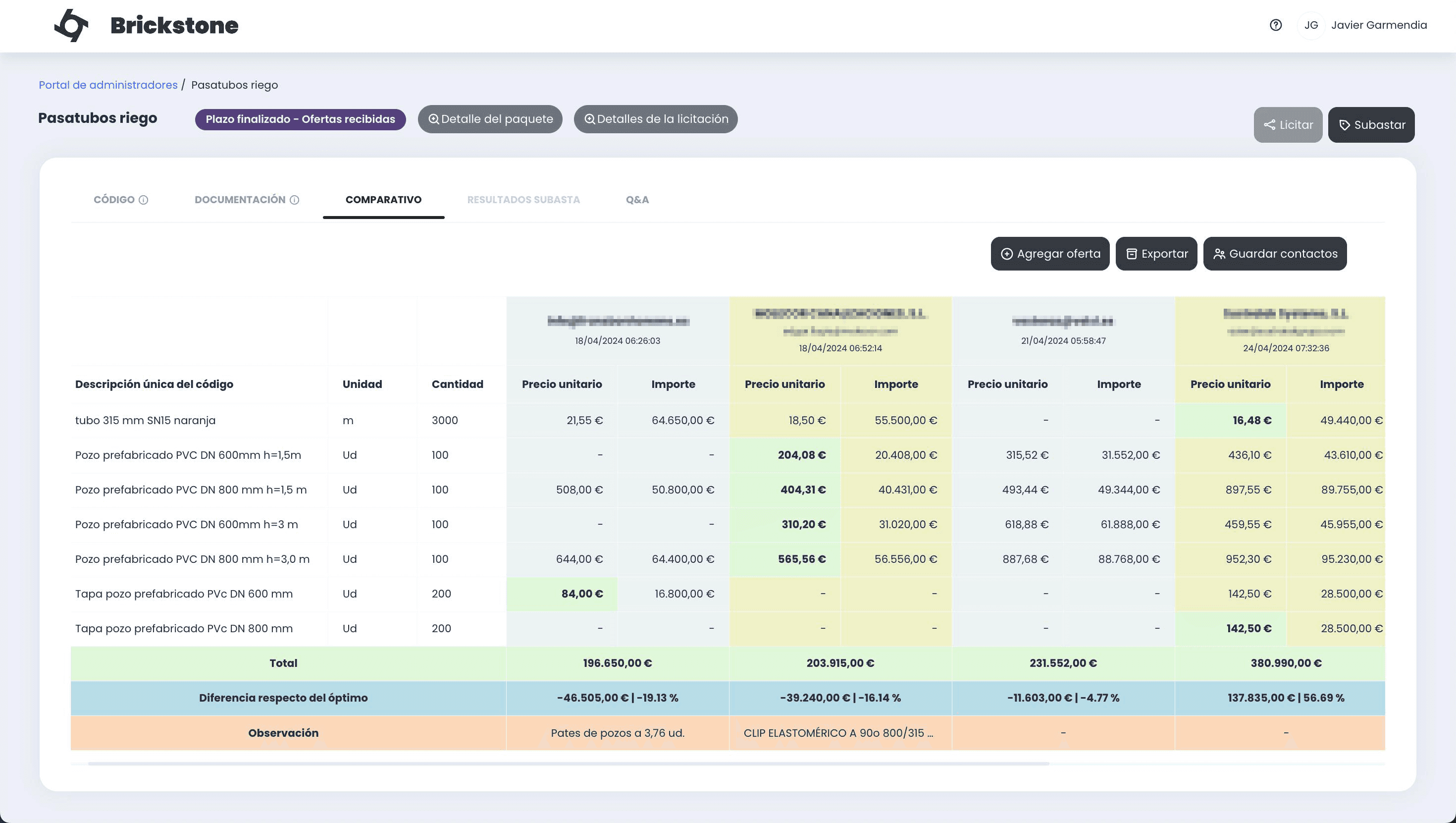Click the plus icon on Agregar oferta
Viewport: 1456px width, 823px height.
point(1007,254)
